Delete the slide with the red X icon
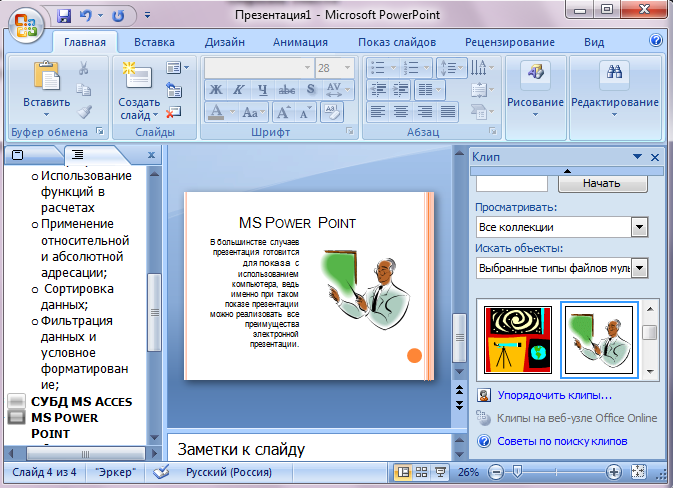Image resolution: width=673 pixels, height=488 pixels. (x=174, y=112)
